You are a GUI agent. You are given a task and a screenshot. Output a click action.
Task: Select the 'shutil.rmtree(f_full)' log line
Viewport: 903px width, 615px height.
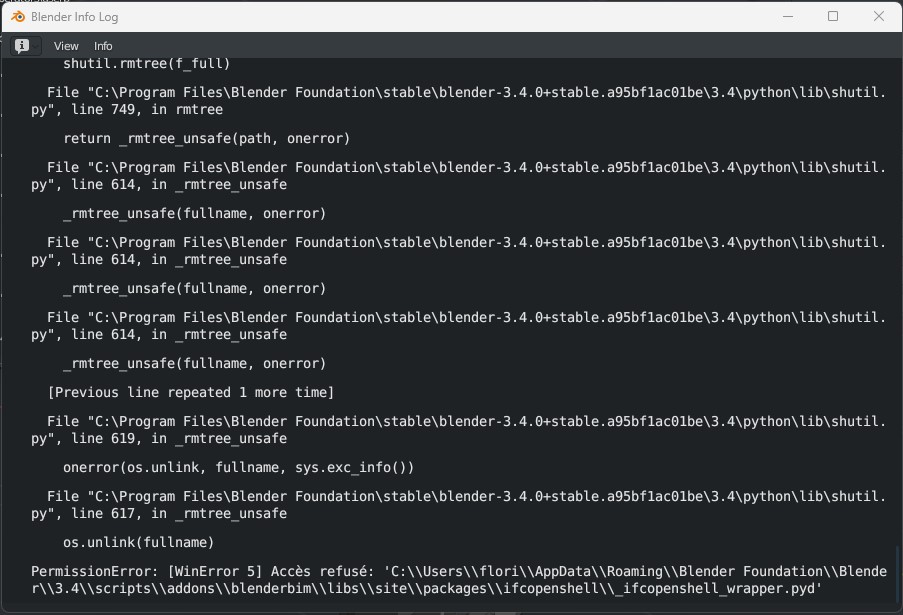tap(147, 63)
